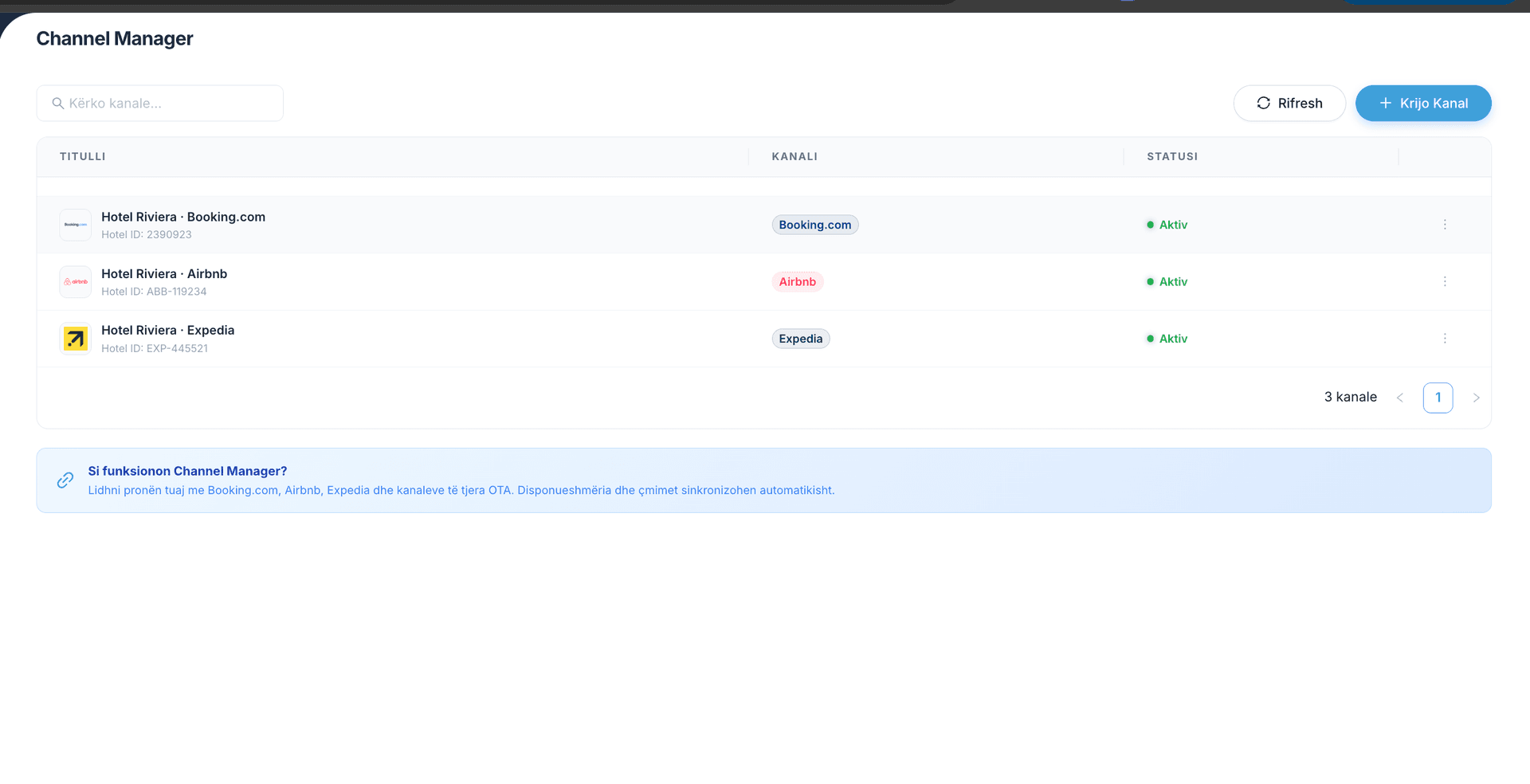The image size is (1530, 784).
Task: Go to previous page with left chevron
Action: 1400,398
